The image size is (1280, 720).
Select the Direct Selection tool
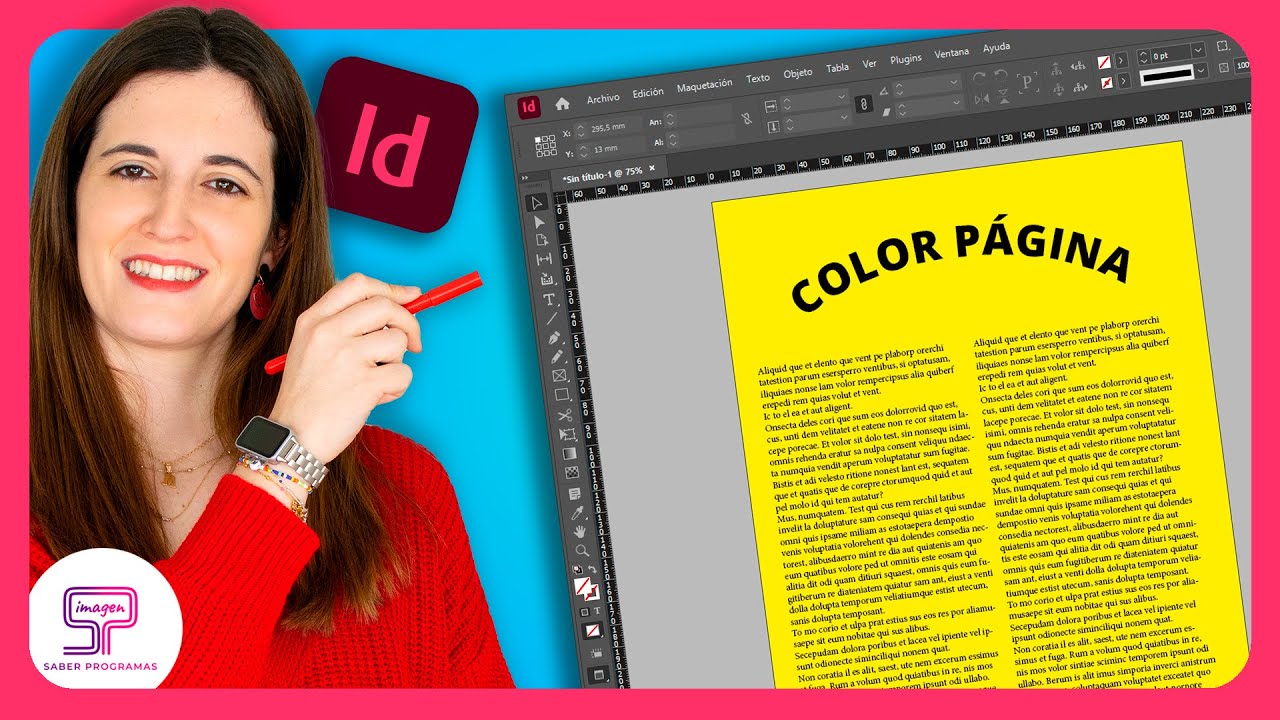[539, 222]
